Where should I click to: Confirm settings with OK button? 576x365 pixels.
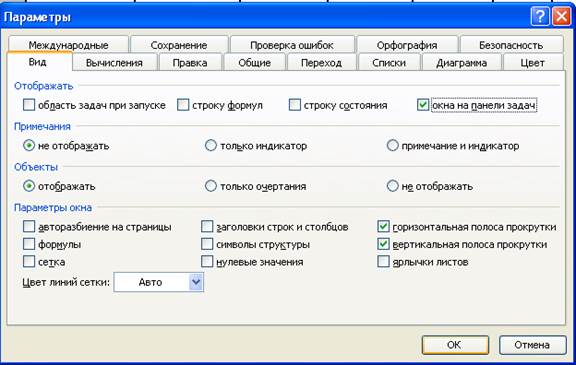pos(455,345)
